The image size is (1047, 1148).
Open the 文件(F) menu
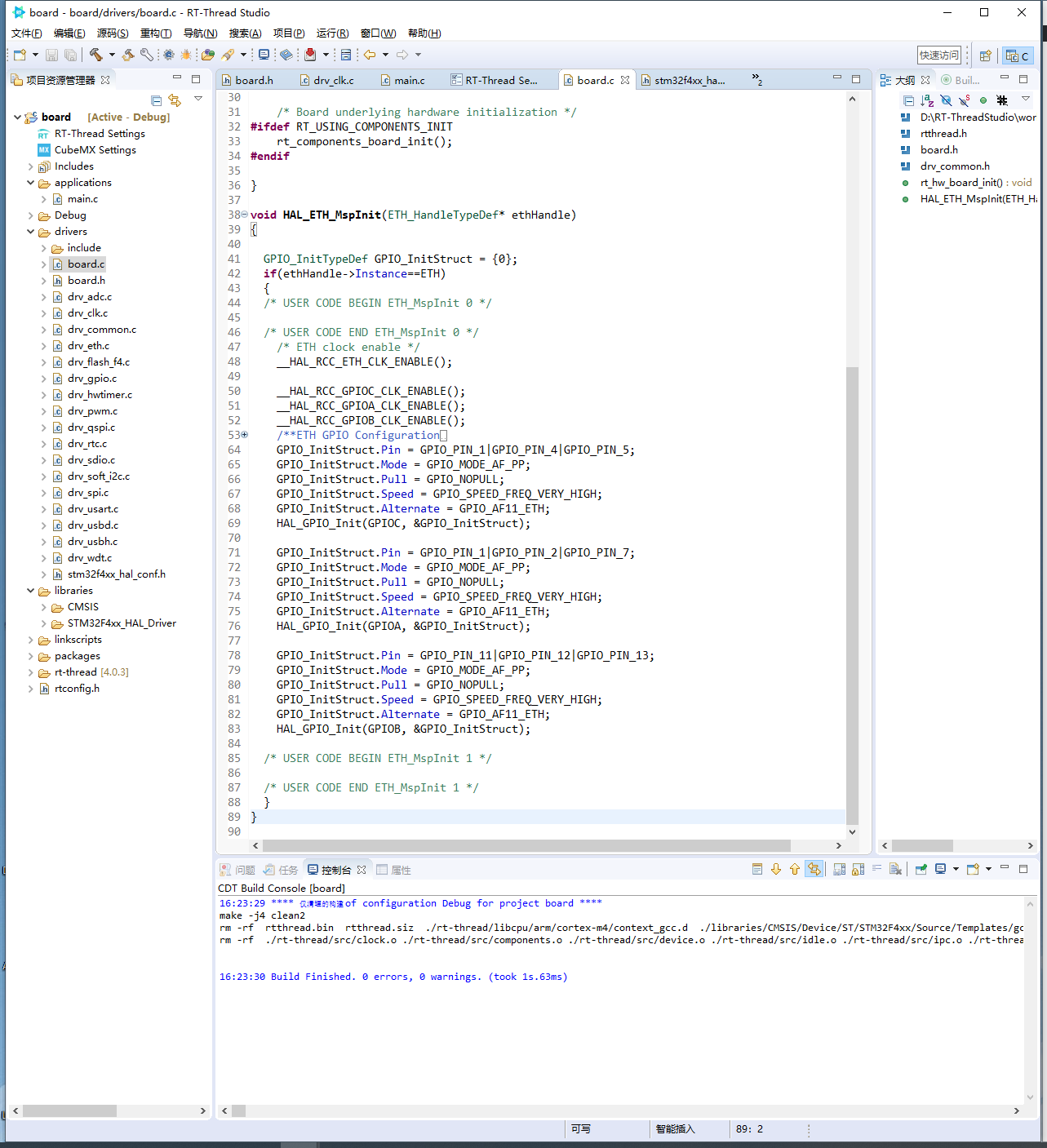click(x=27, y=33)
